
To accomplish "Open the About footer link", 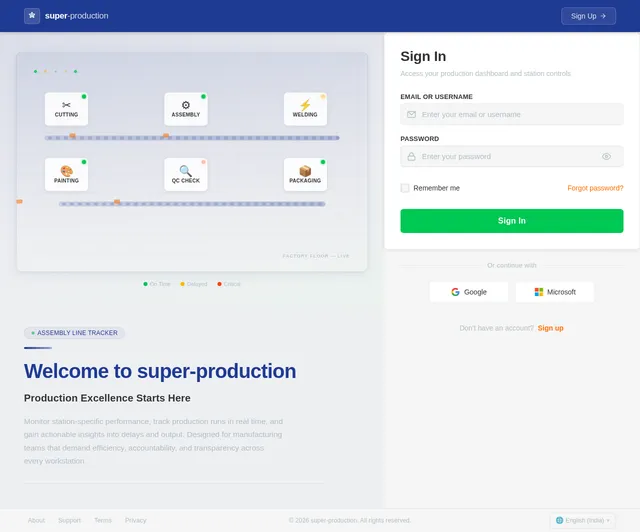I will pyautogui.click(x=36, y=520).
